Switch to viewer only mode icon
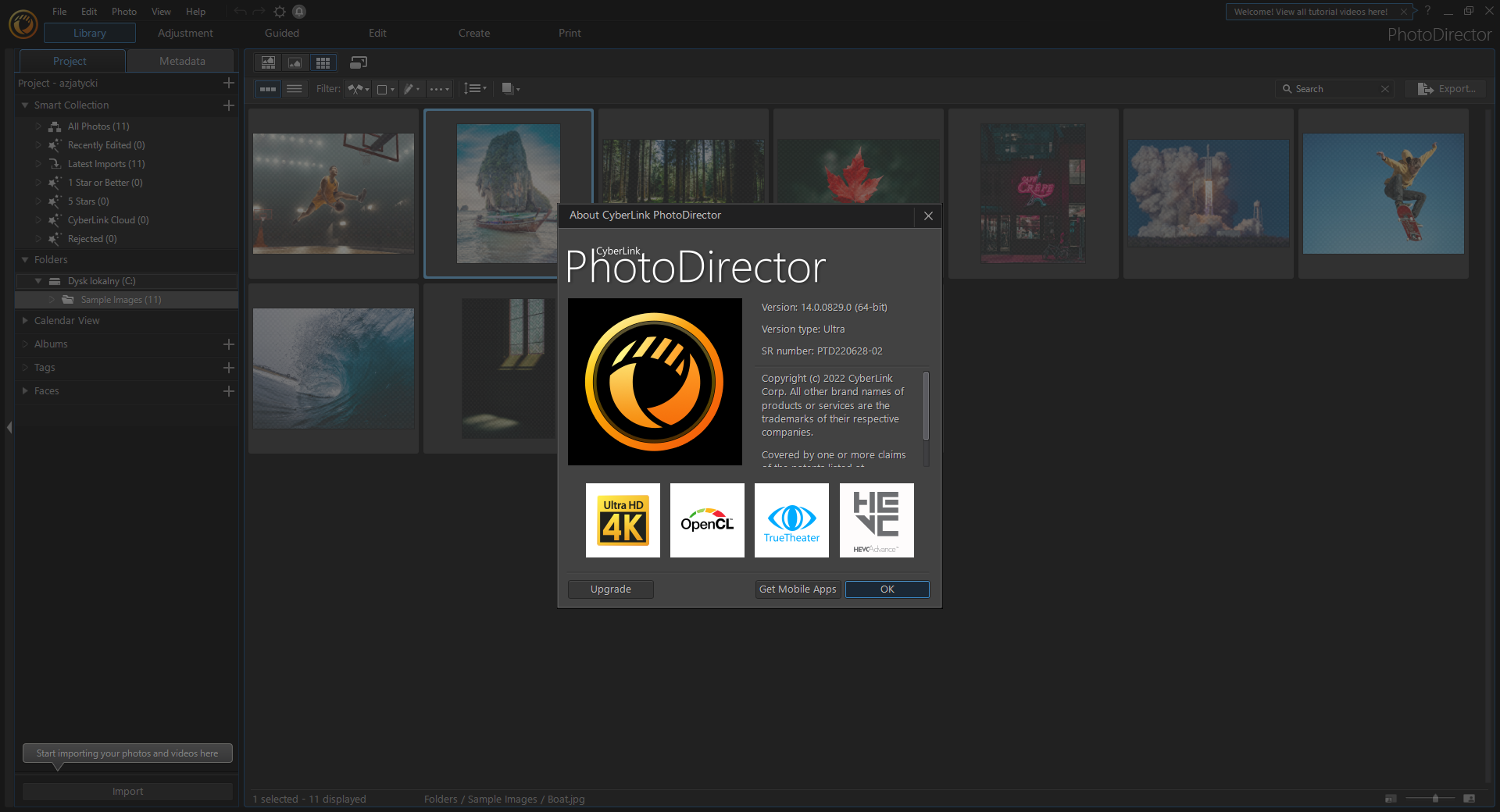Viewport: 1500px width, 812px height. tap(295, 62)
